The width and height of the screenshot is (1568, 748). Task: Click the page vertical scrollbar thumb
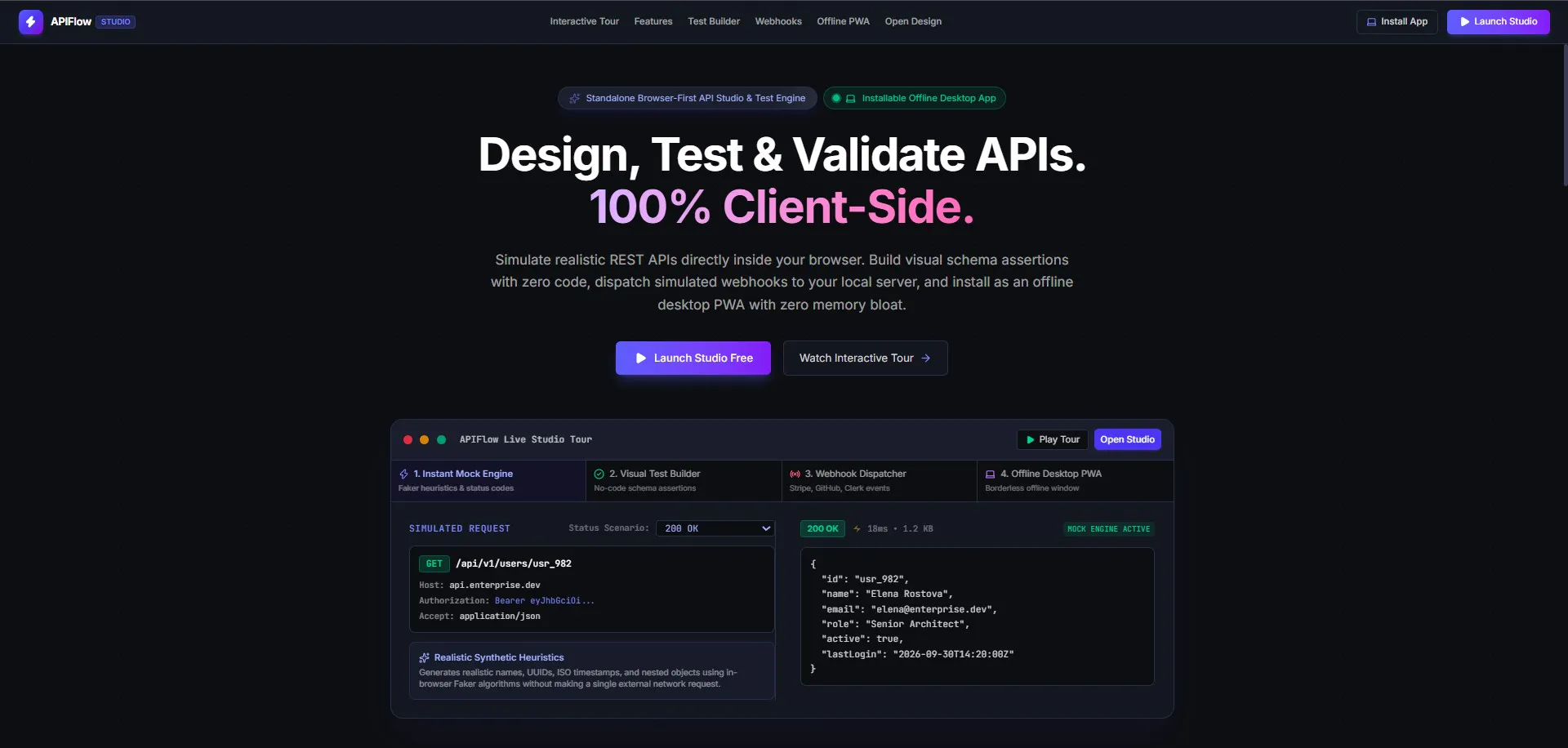coord(1564,114)
